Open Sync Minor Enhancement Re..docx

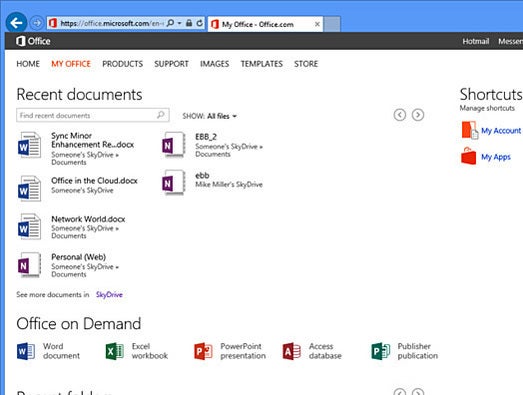(x=92, y=140)
